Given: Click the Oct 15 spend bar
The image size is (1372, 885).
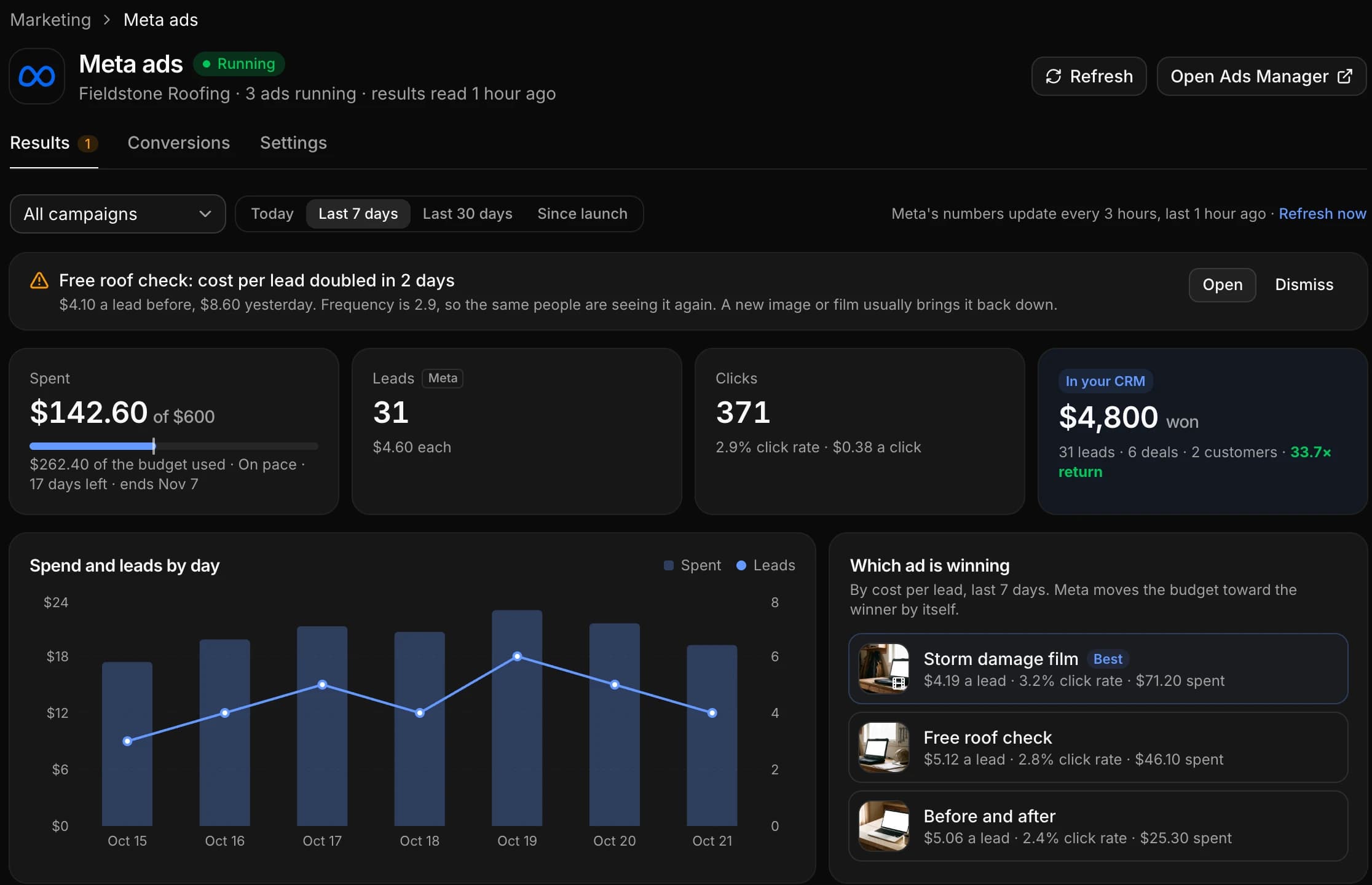Looking at the screenshot, I should tap(127, 744).
